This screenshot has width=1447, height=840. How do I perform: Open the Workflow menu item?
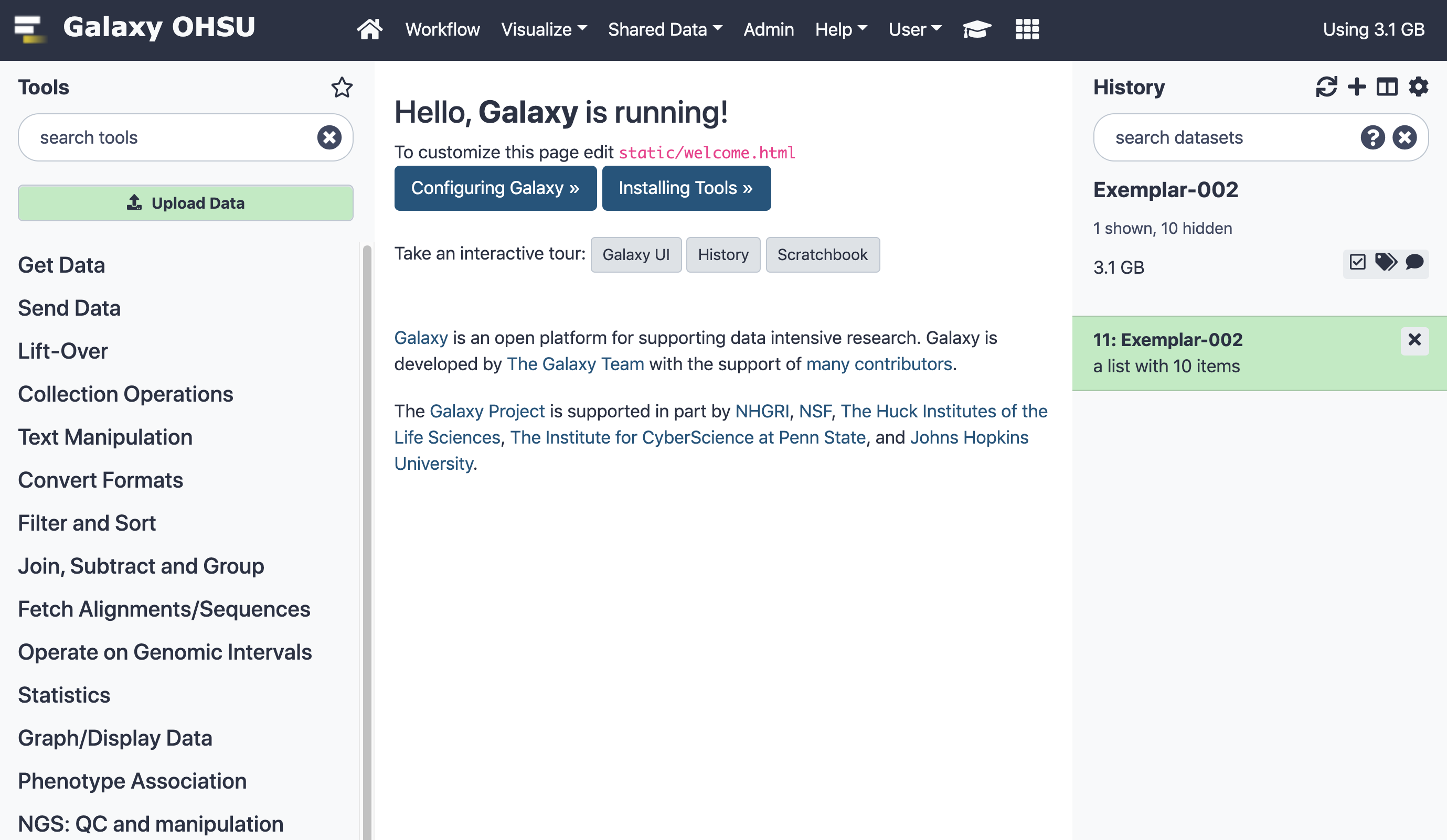tap(442, 29)
